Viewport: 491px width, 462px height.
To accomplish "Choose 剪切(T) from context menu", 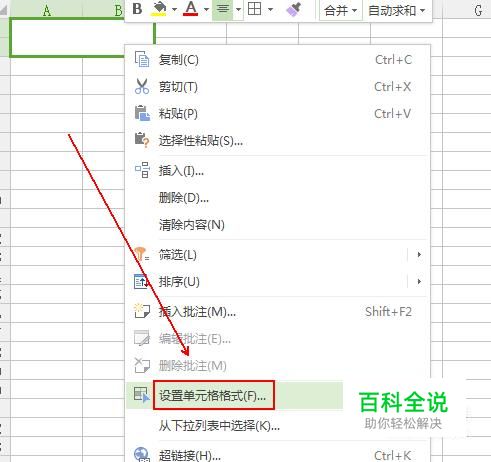I will [x=277, y=87].
